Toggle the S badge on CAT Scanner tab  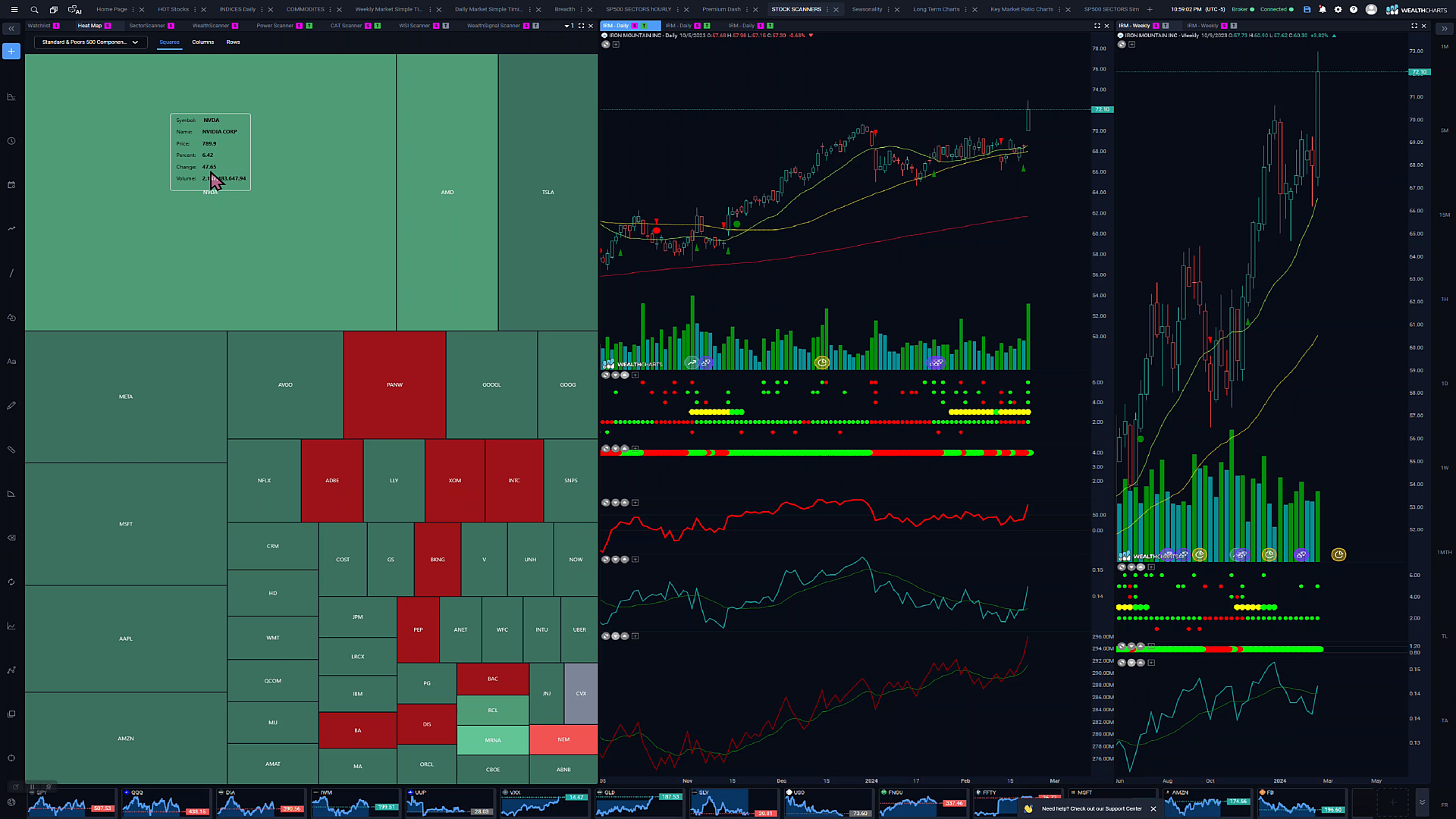point(368,26)
